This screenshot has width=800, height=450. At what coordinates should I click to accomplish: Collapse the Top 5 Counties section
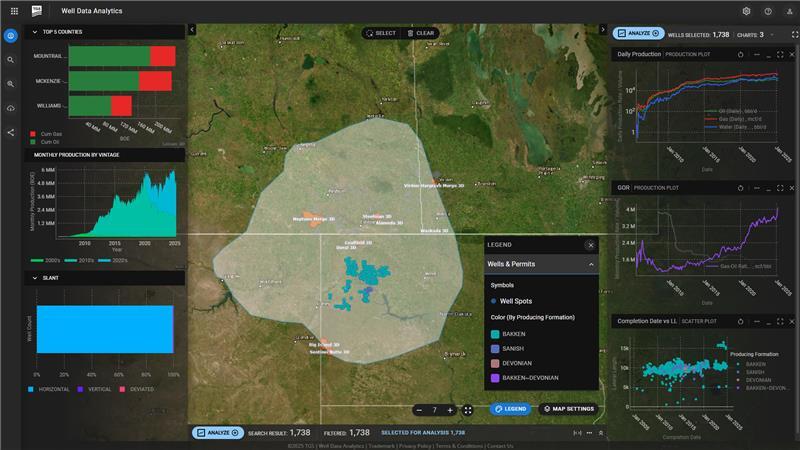coord(36,33)
